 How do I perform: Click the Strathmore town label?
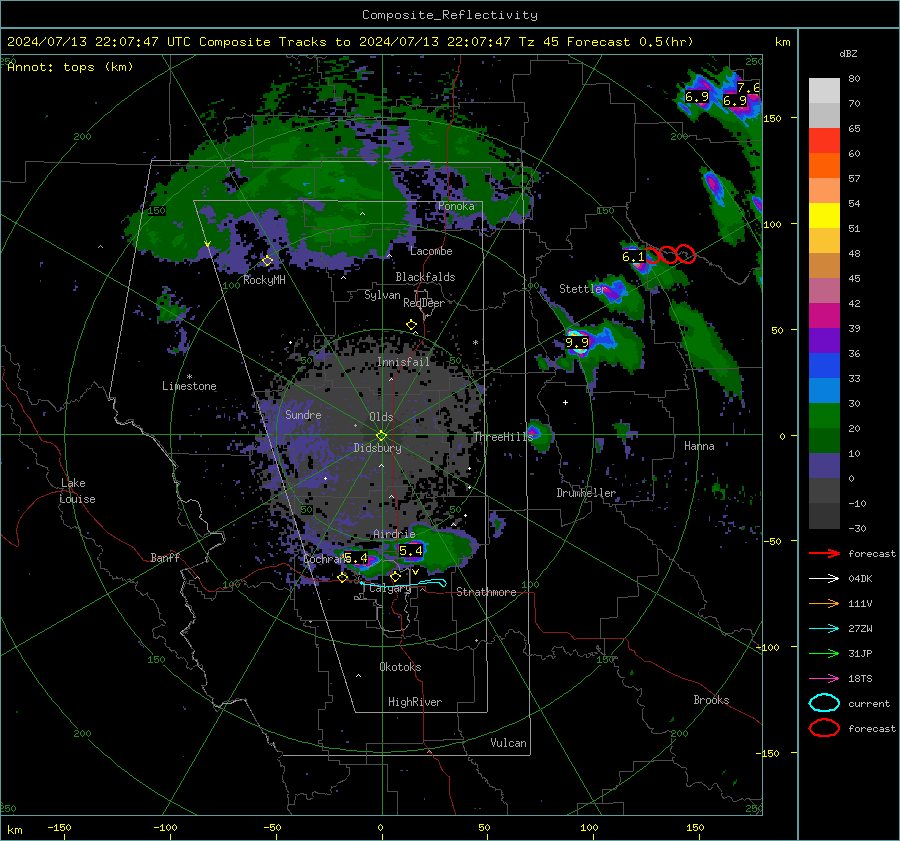tap(486, 592)
